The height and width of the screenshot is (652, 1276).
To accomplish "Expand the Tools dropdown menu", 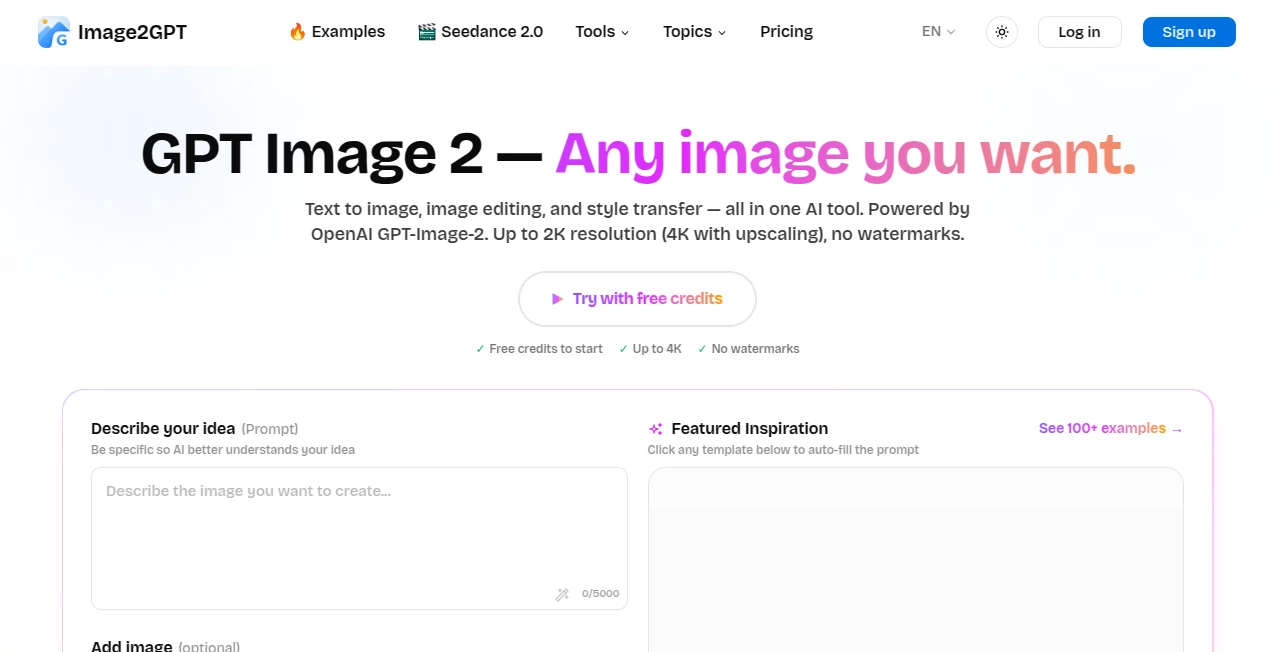I will (602, 32).
